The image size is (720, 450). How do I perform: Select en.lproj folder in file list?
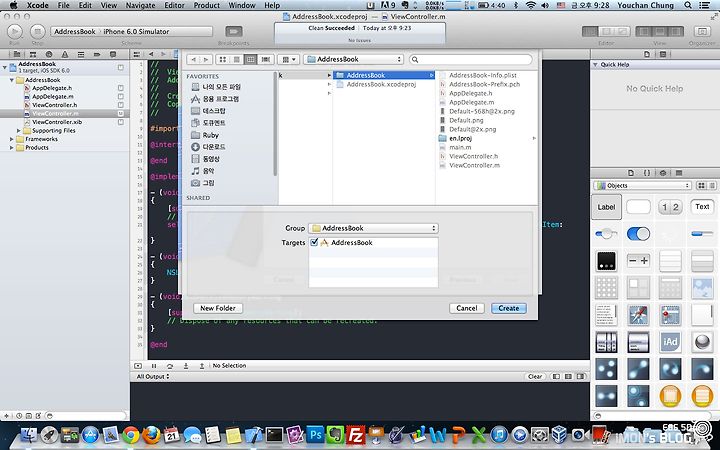pyautogui.click(x=461, y=138)
